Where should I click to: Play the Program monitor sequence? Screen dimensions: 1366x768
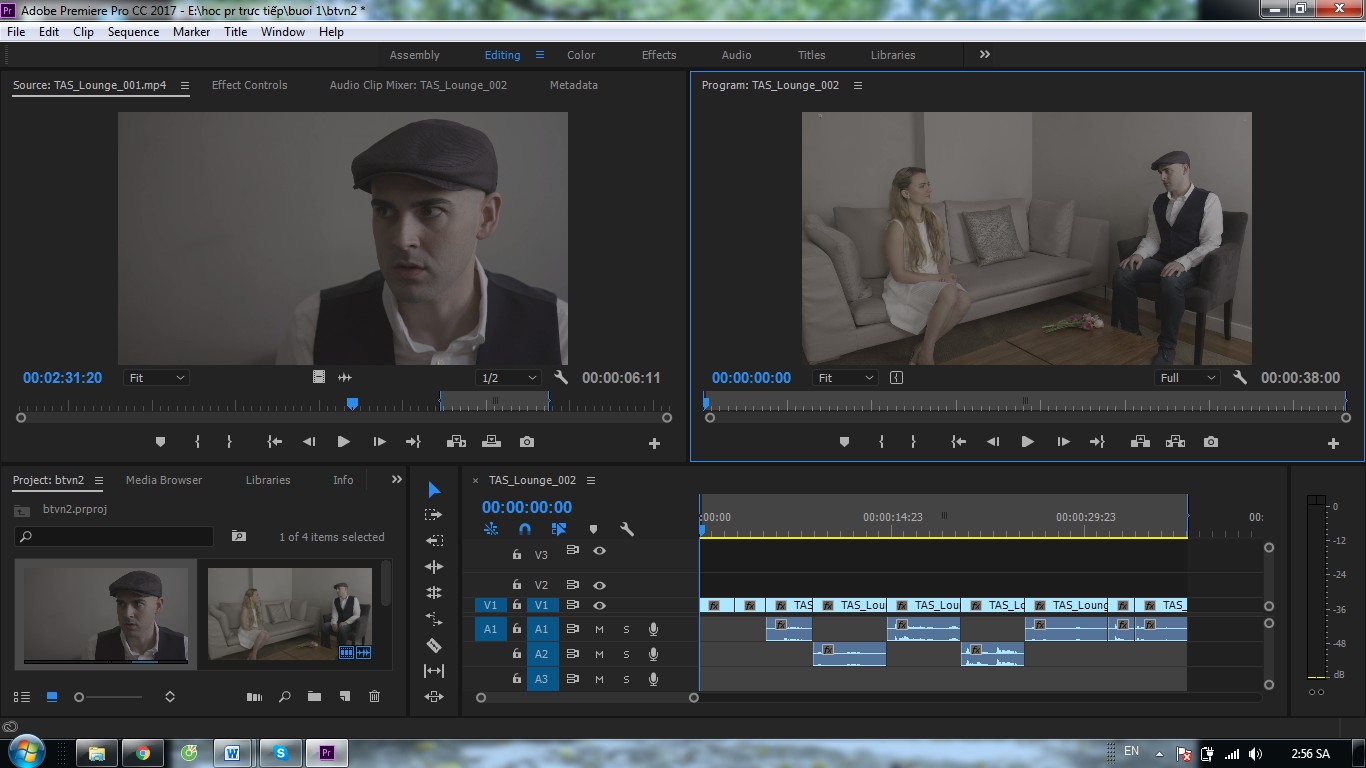(1027, 442)
